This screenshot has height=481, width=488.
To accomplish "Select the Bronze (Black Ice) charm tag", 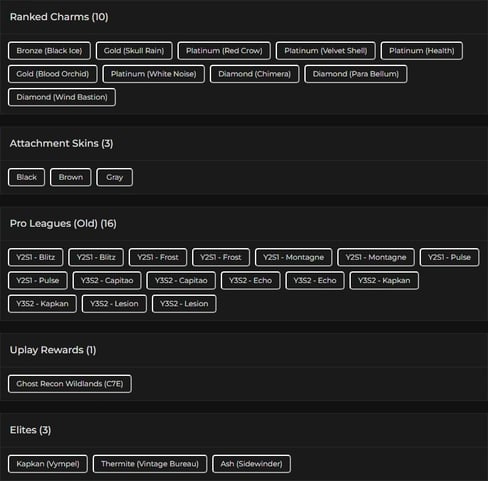I will point(49,51).
